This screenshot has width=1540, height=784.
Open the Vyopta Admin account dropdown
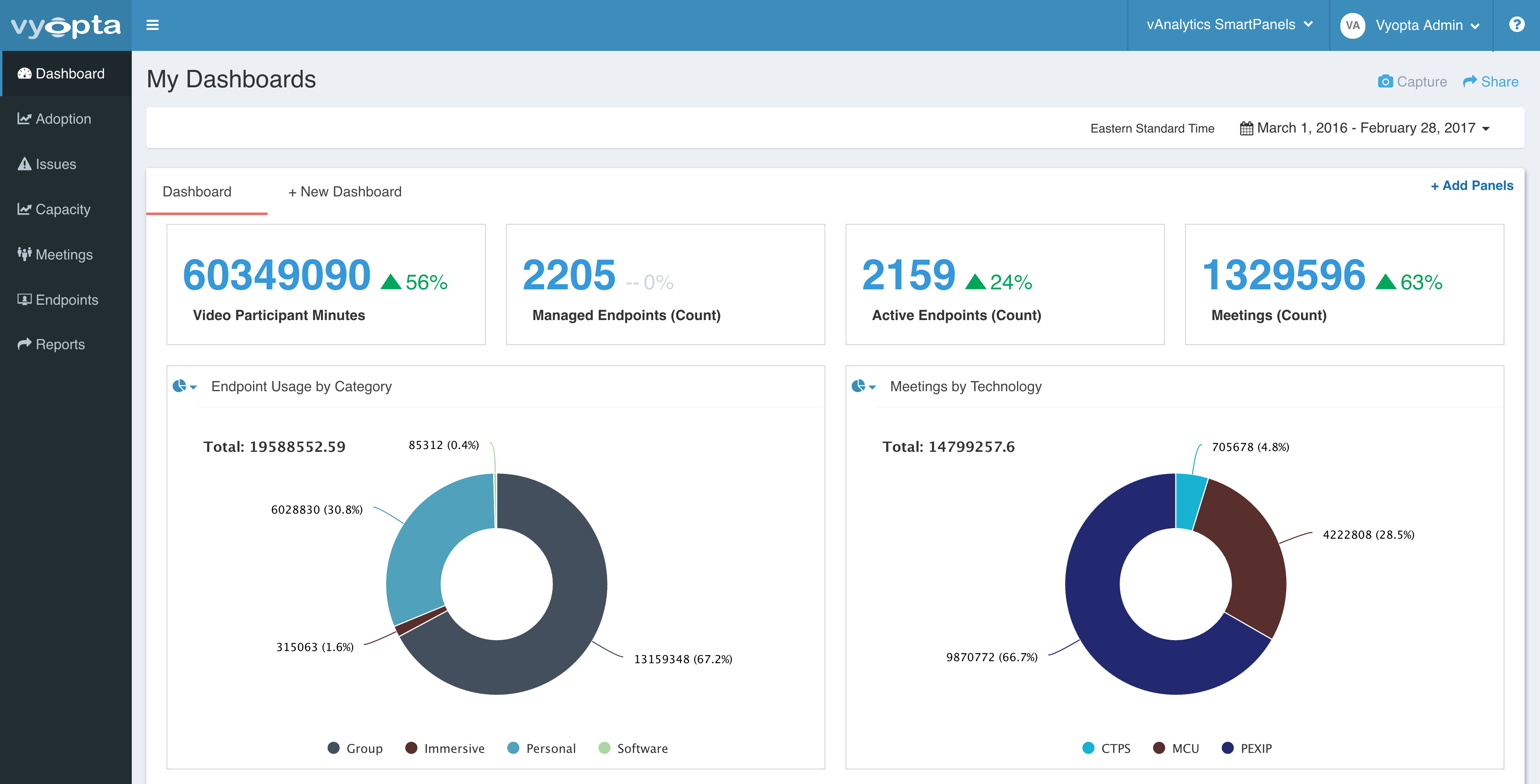coord(1426,25)
